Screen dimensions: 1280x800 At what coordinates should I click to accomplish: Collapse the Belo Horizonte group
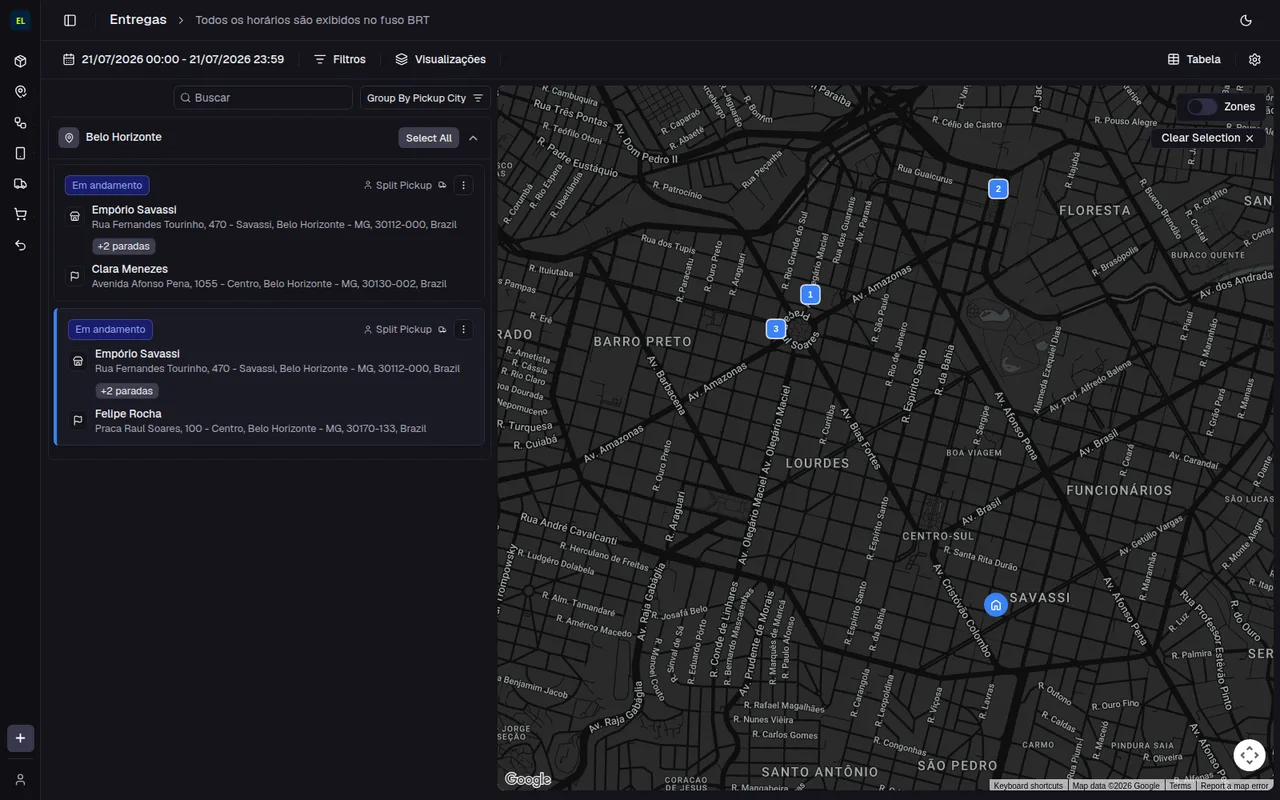(473, 138)
